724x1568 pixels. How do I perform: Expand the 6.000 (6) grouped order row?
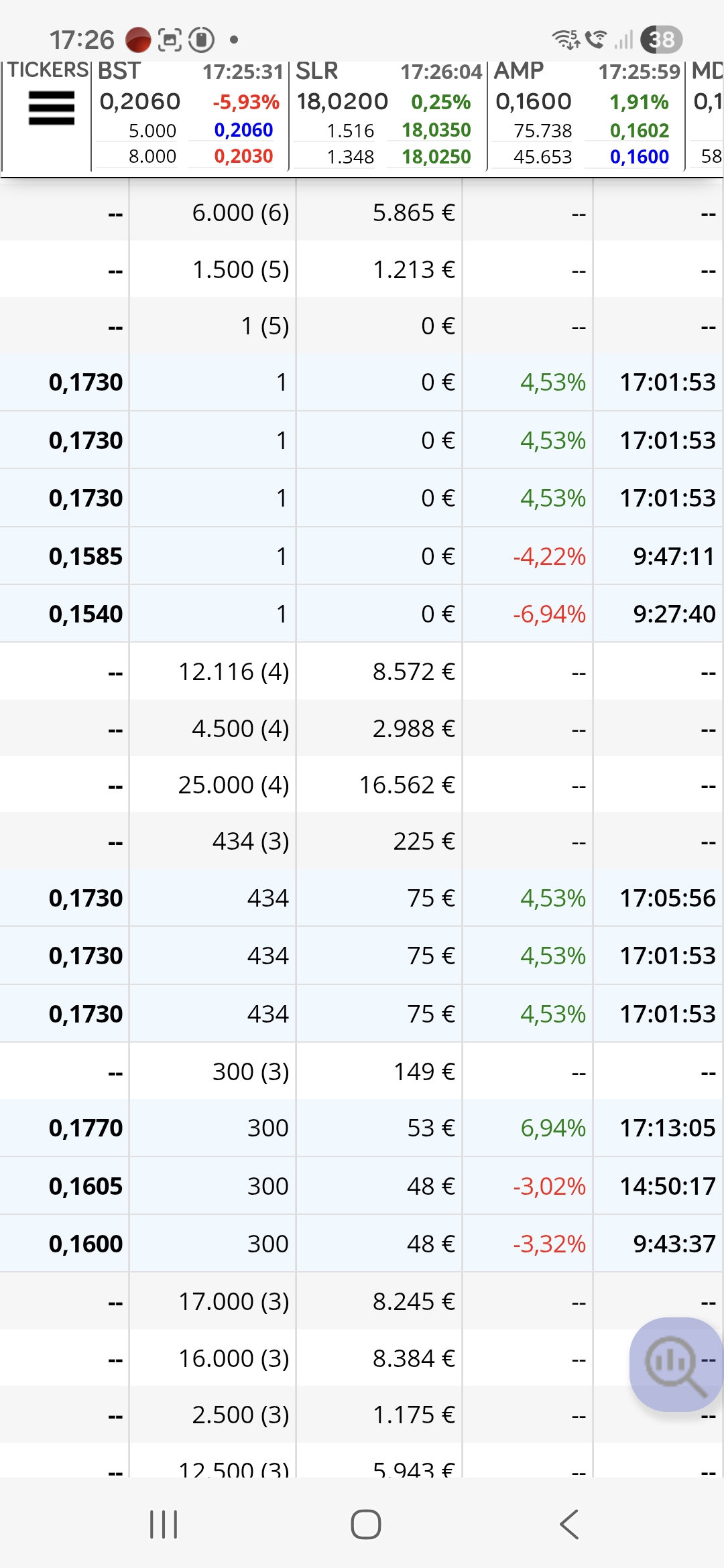click(x=362, y=213)
